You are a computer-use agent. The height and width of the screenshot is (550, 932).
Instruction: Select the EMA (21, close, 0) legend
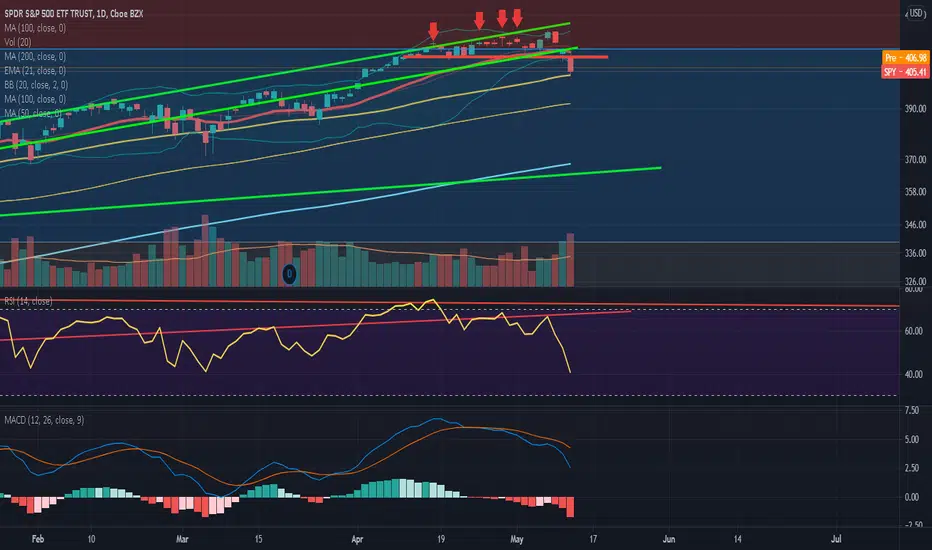35,71
